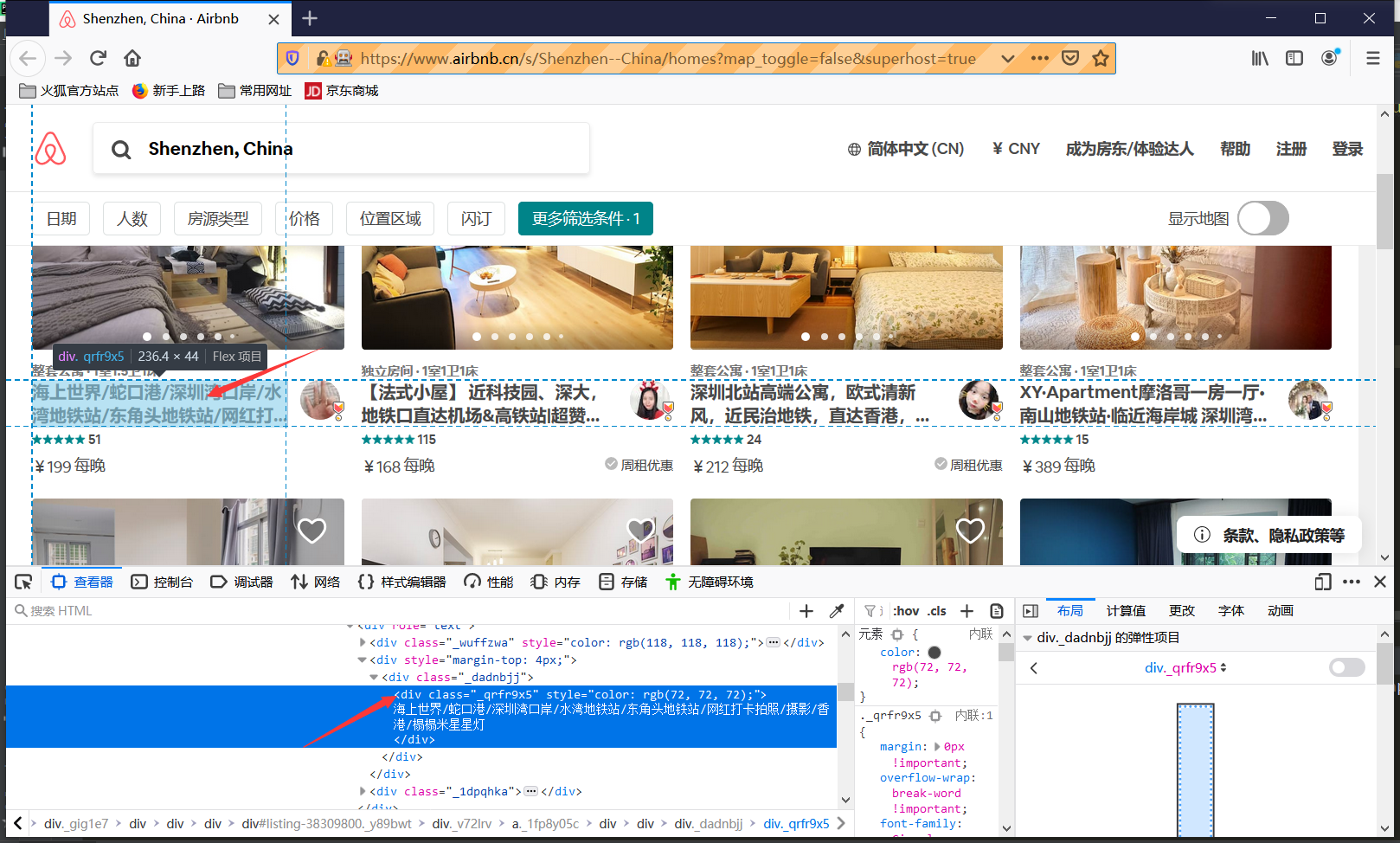
Task: Open the Firefox hamburger menu
Action: pyautogui.click(x=1373, y=58)
